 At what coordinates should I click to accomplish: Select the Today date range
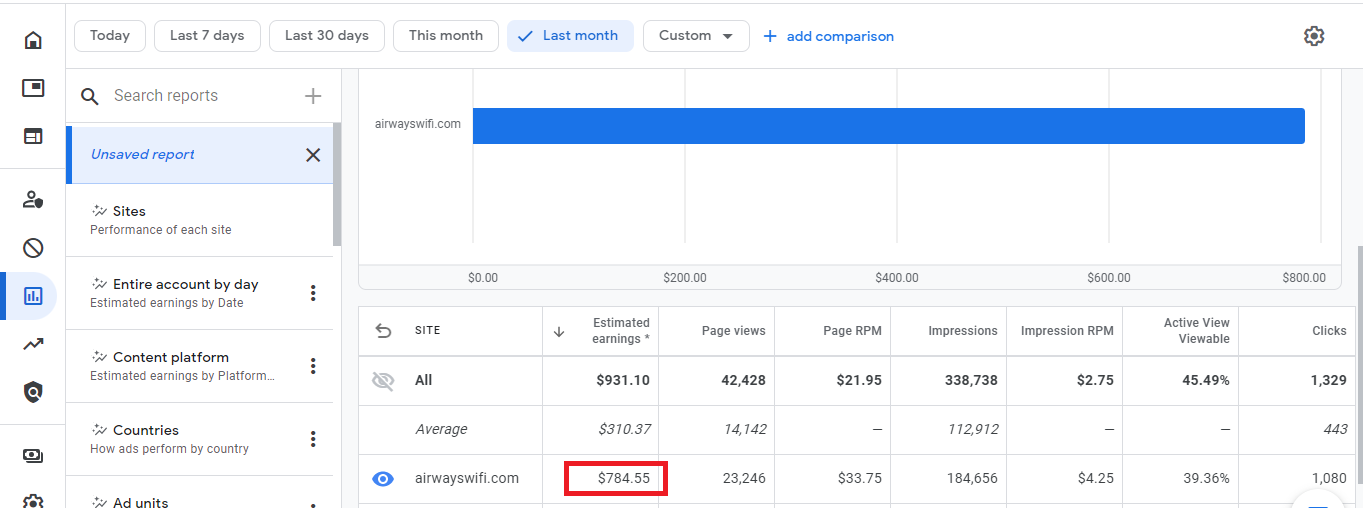110,36
